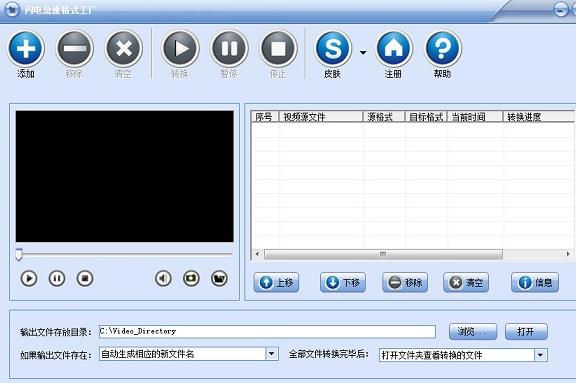The height and width of the screenshot is (383, 576).
Task: Stop the preview video in player controls
Action: point(85,279)
